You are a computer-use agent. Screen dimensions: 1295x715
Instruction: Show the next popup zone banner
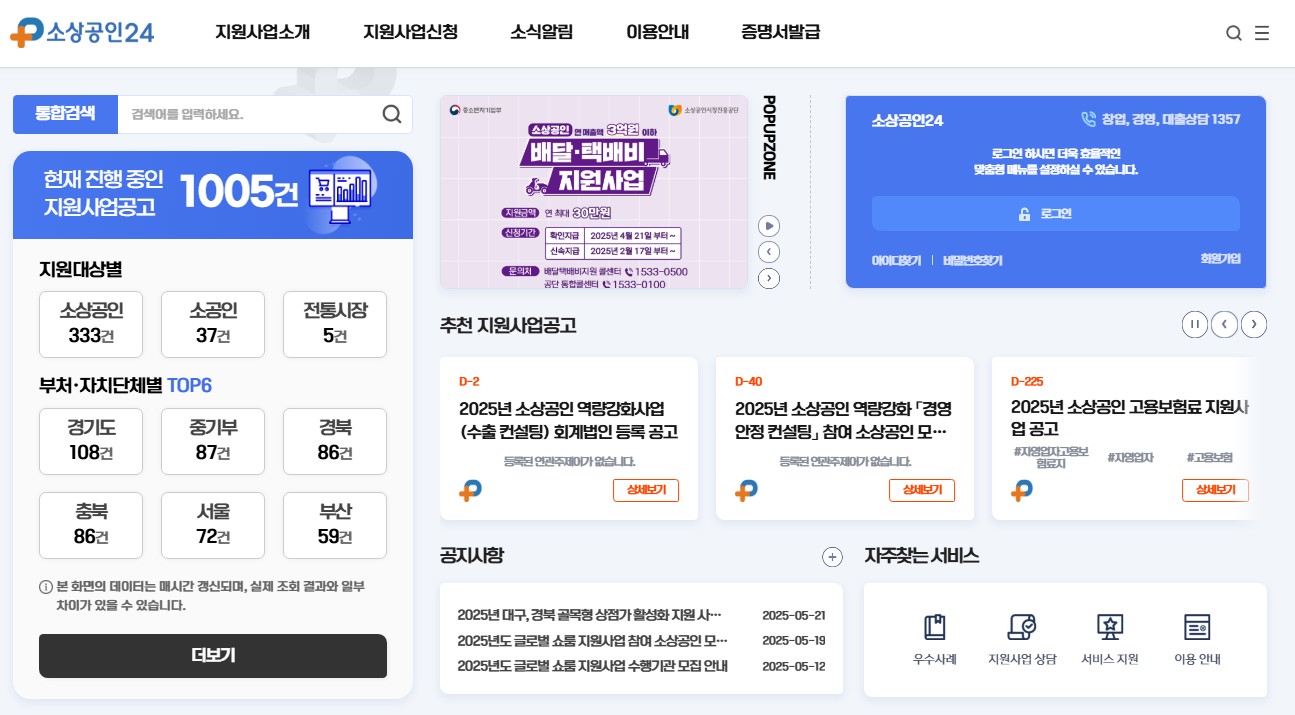click(769, 278)
